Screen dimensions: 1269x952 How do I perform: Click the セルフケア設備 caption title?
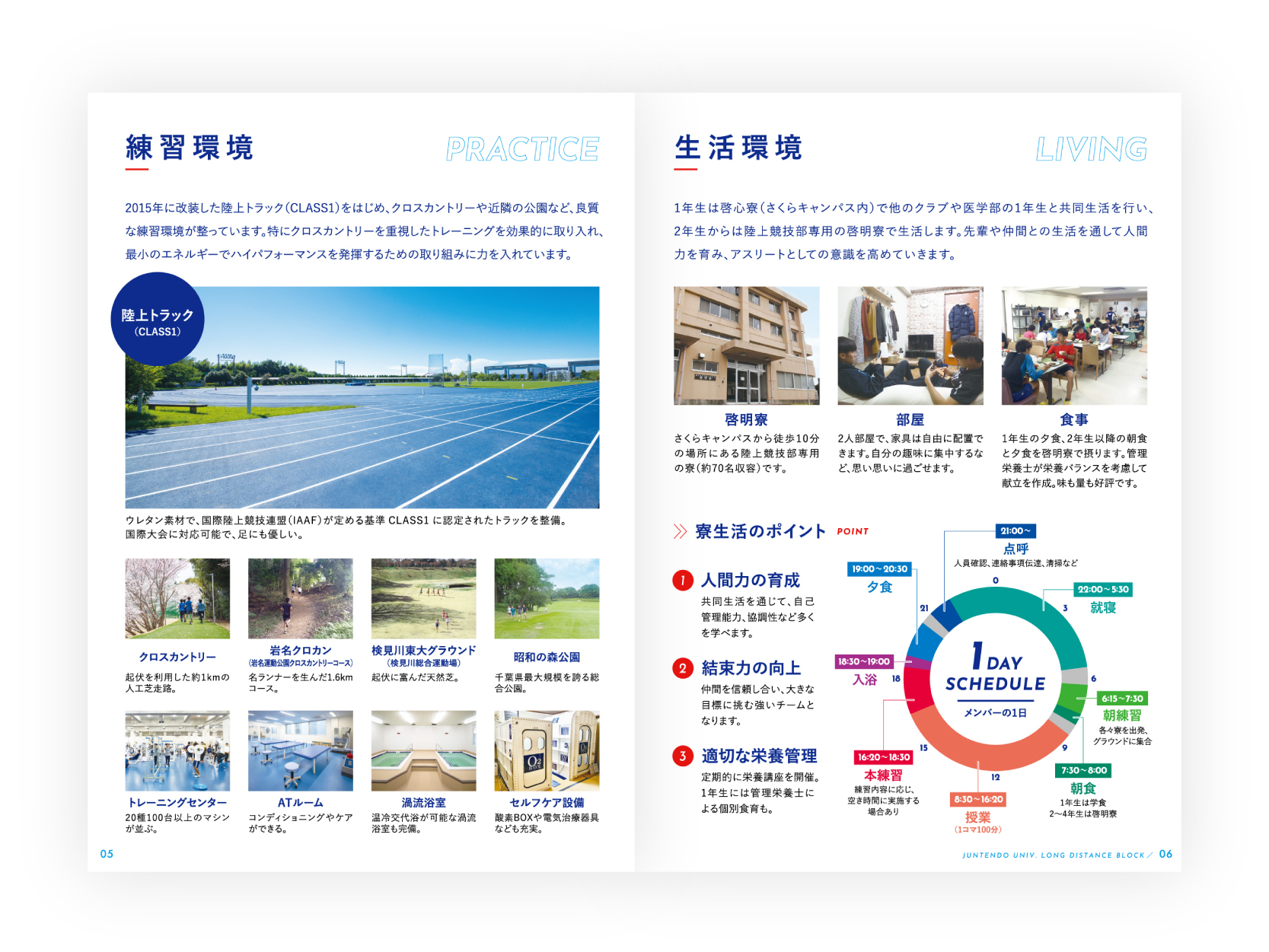coord(547,802)
